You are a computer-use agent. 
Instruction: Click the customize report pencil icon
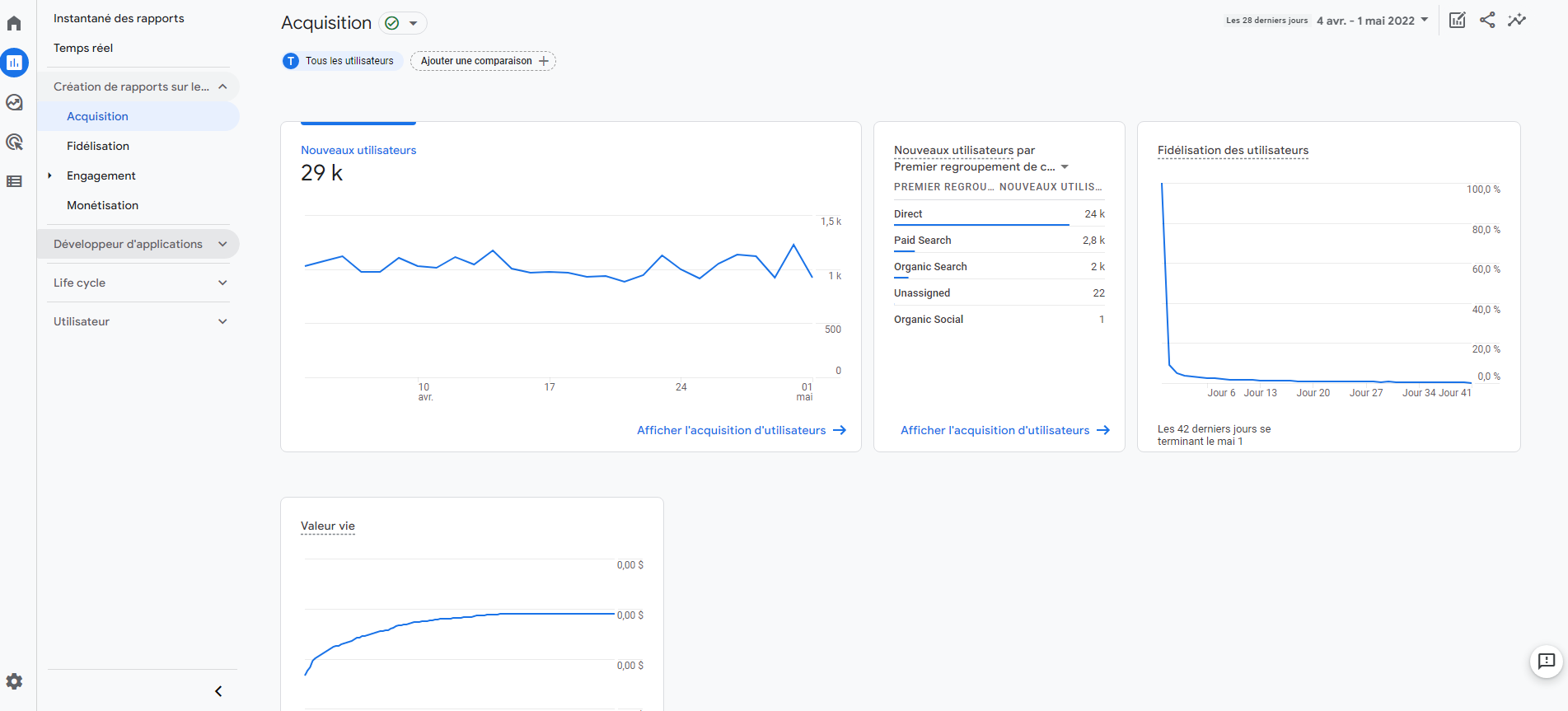pos(1457,20)
